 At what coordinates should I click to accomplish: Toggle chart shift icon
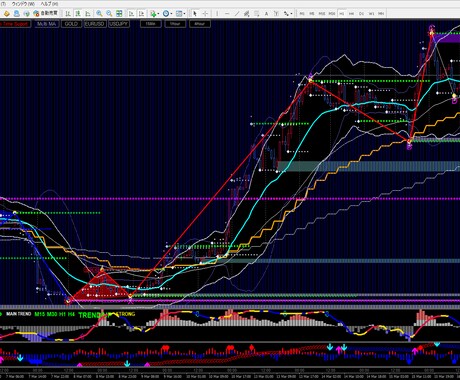[142, 13]
